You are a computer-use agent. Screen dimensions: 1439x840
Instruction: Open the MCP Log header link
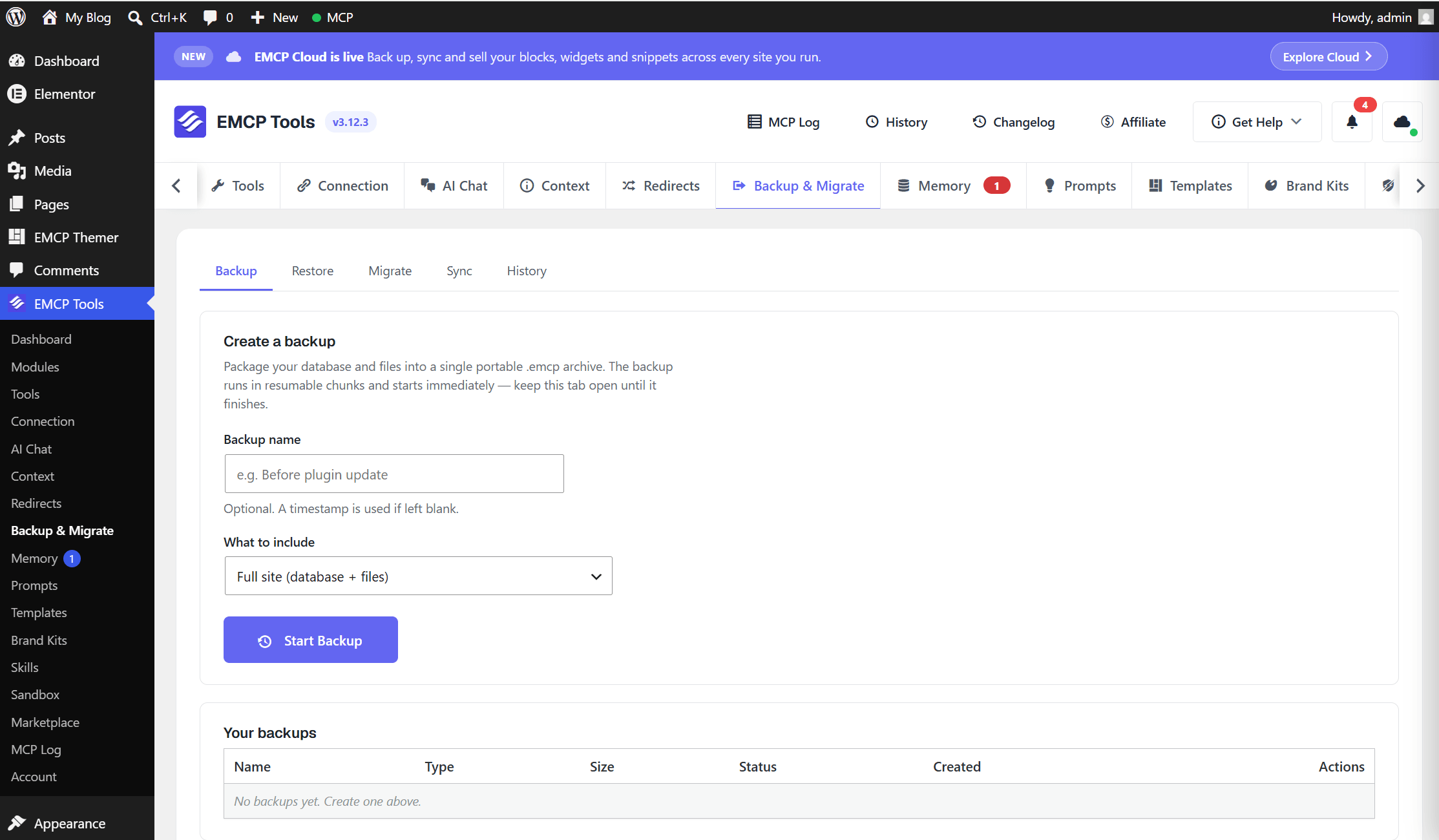point(783,121)
